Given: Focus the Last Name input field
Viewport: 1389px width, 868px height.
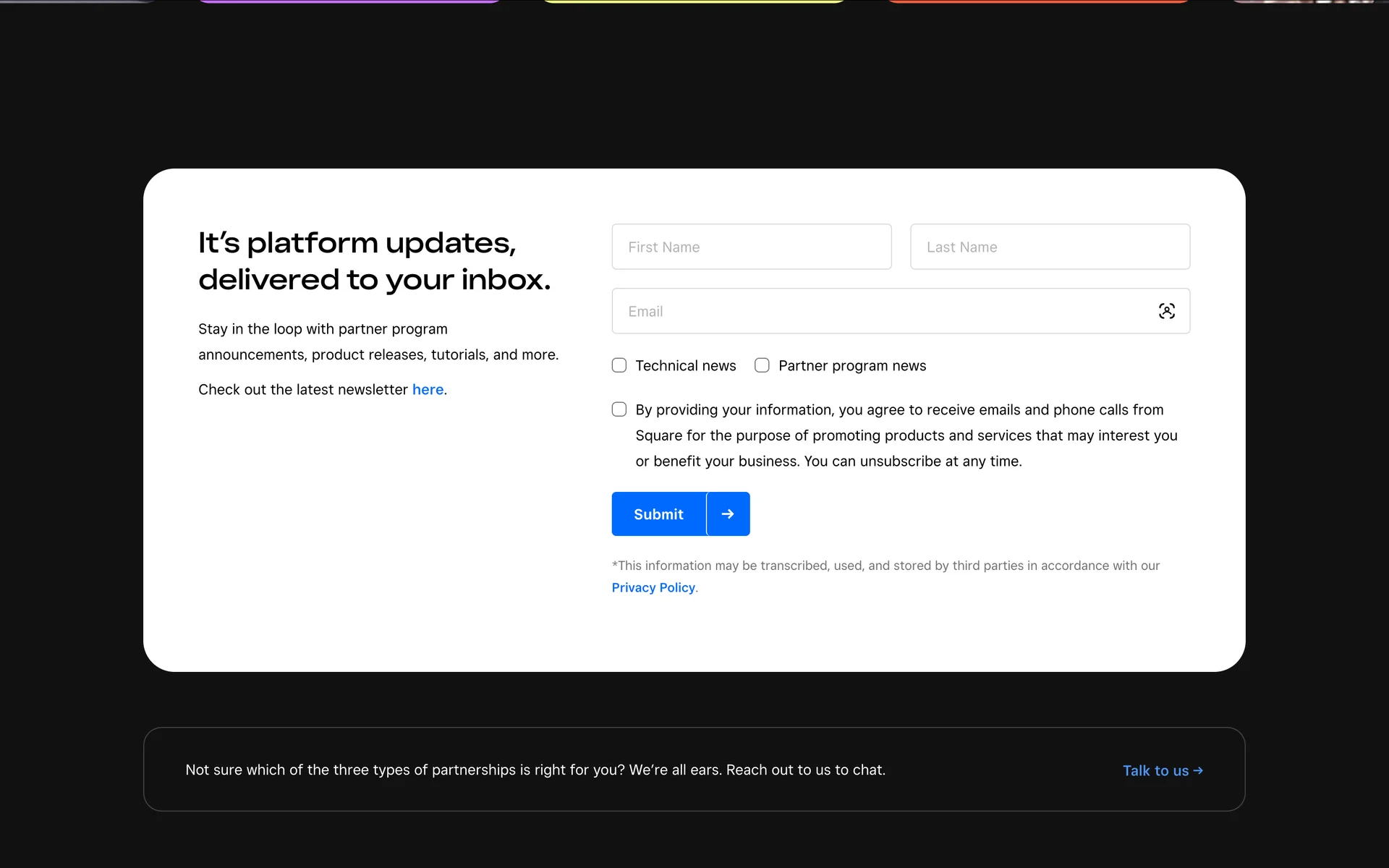Looking at the screenshot, I should 1049,247.
